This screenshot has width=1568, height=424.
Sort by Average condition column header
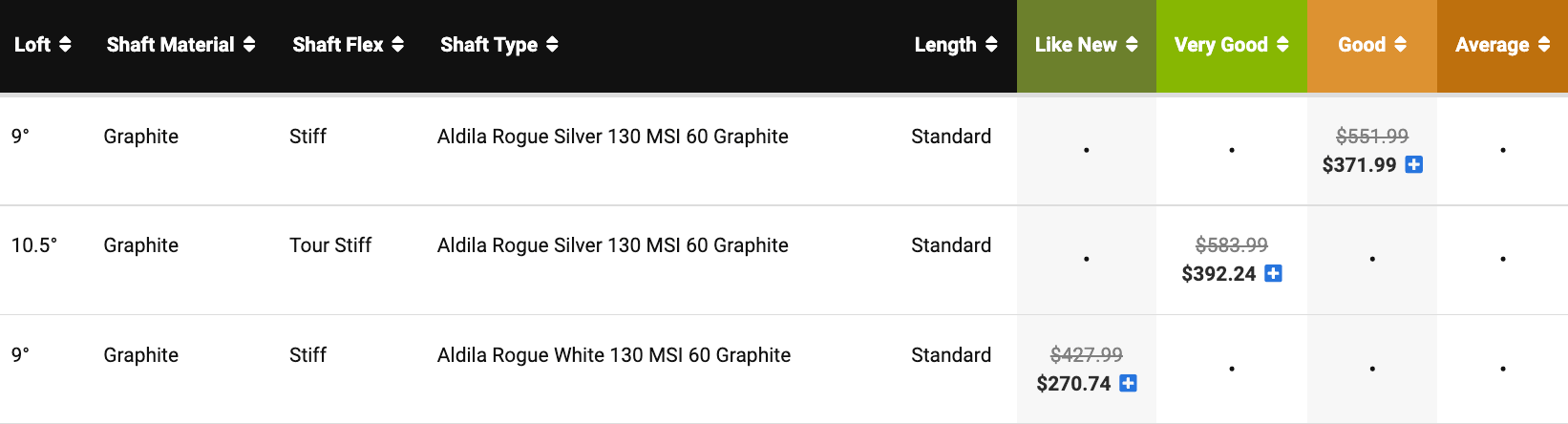coord(1492,45)
